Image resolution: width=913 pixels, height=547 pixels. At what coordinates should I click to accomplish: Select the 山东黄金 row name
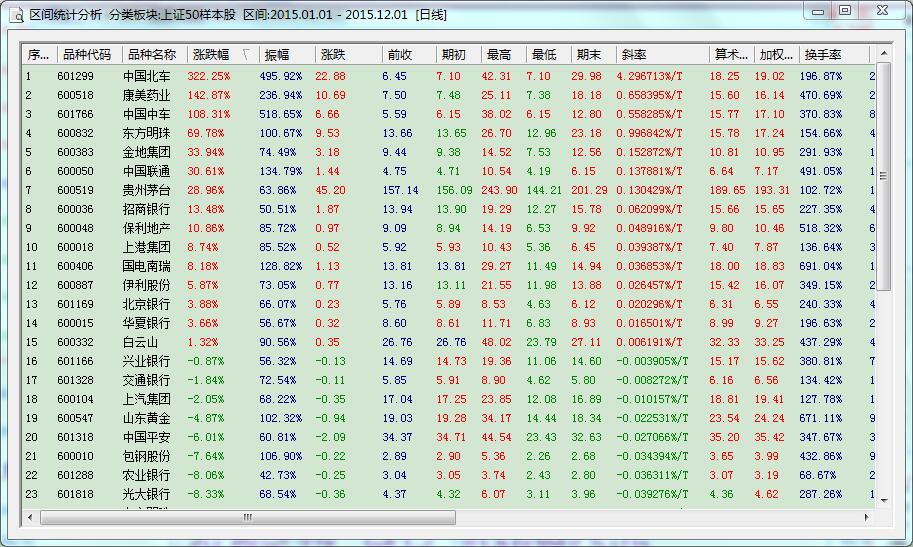(146, 418)
